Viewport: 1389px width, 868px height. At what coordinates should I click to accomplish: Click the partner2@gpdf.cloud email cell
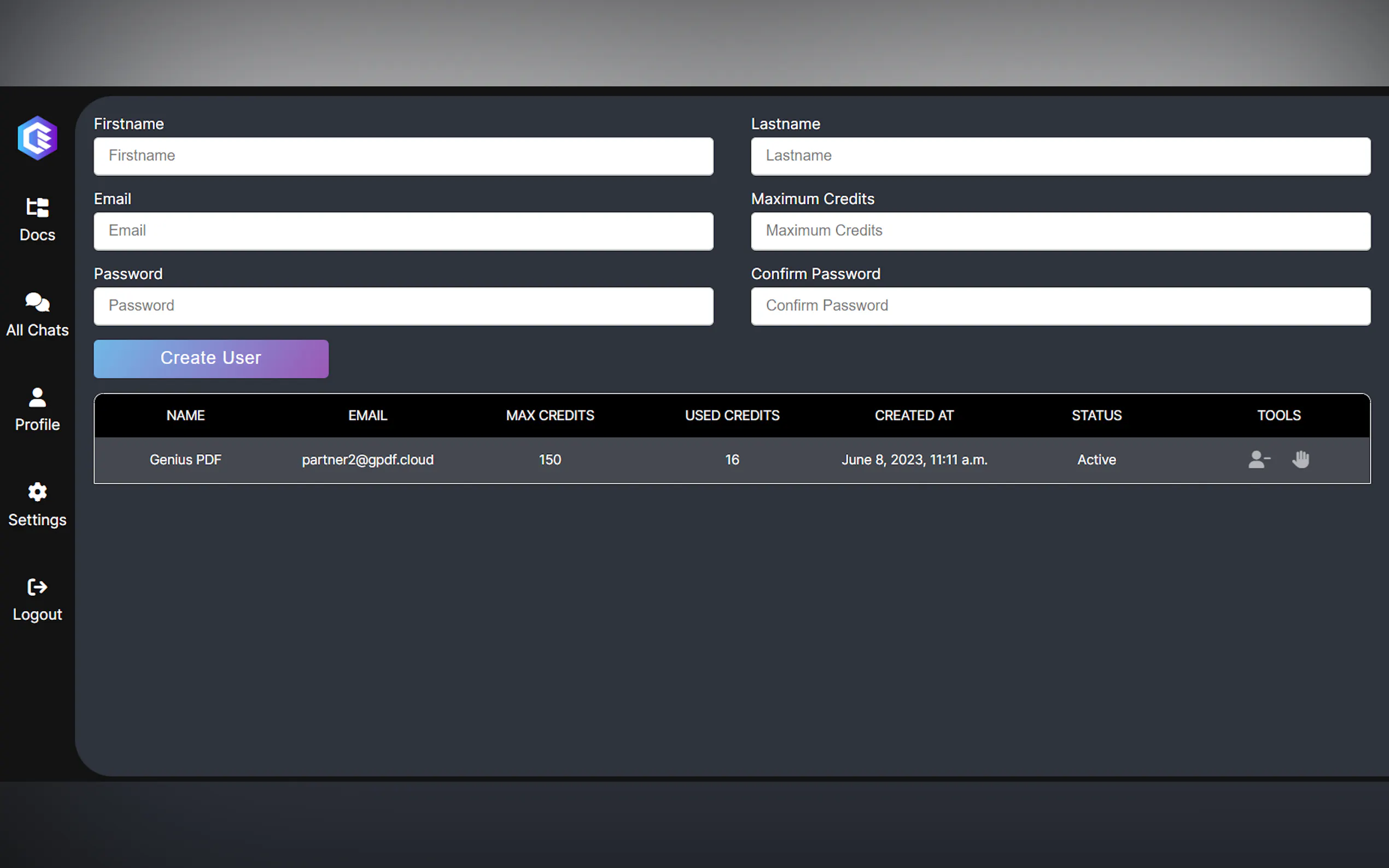(367, 460)
